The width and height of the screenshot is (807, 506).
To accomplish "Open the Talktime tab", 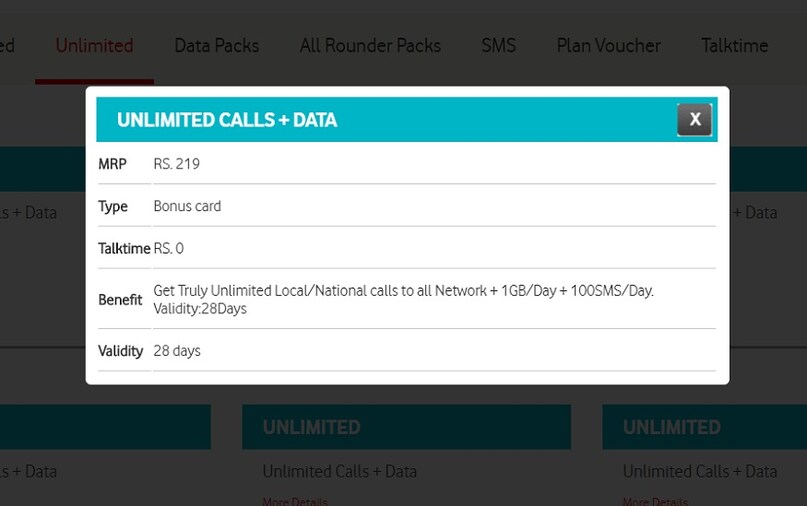I will pyautogui.click(x=734, y=46).
